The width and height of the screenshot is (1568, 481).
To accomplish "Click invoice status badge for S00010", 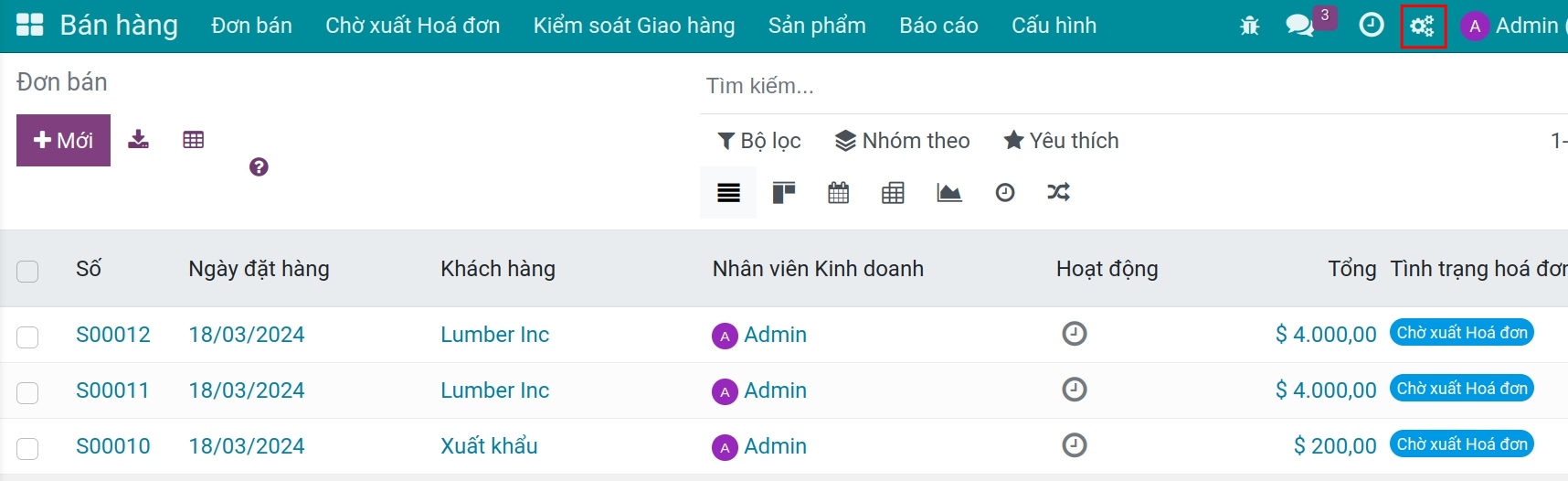I will click(x=1462, y=444).
